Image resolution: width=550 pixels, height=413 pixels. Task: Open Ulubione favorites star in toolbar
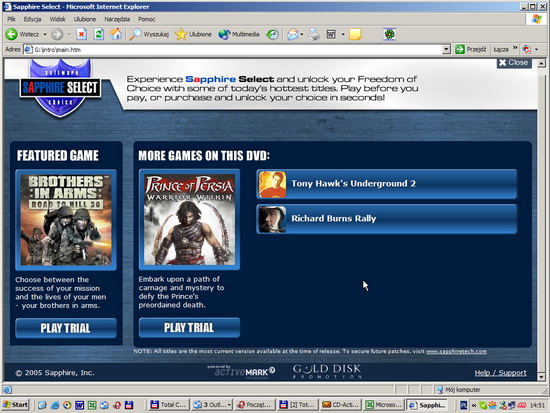pyautogui.click(x=193, y=34)
